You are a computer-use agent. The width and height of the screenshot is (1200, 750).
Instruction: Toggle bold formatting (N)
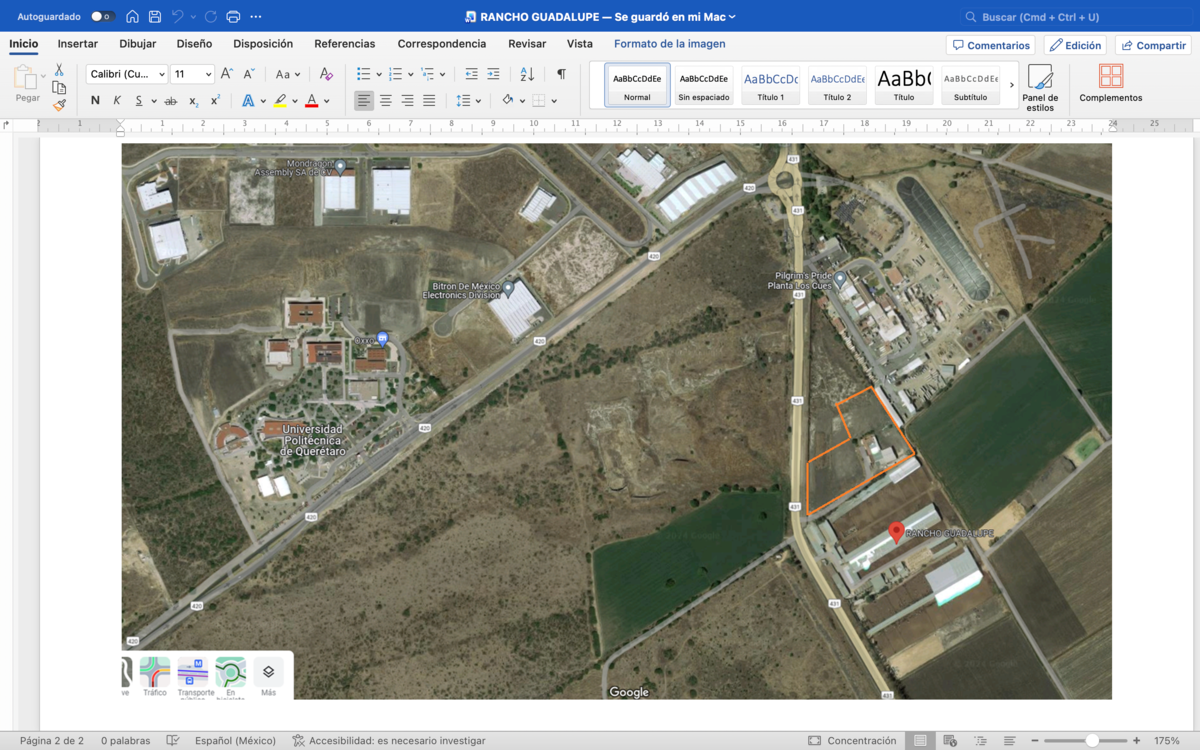click(x=95, y=100)
